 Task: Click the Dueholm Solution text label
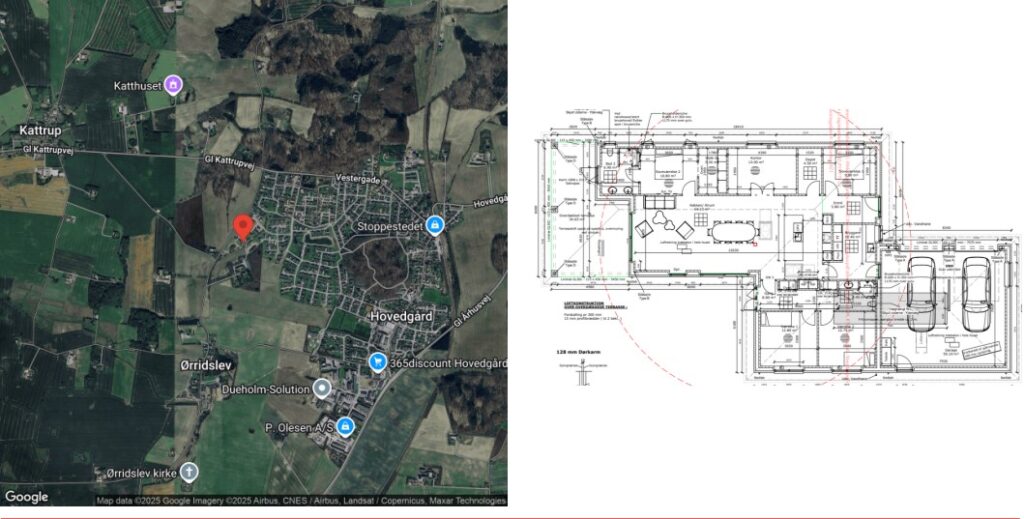click(x=258, y=387)
